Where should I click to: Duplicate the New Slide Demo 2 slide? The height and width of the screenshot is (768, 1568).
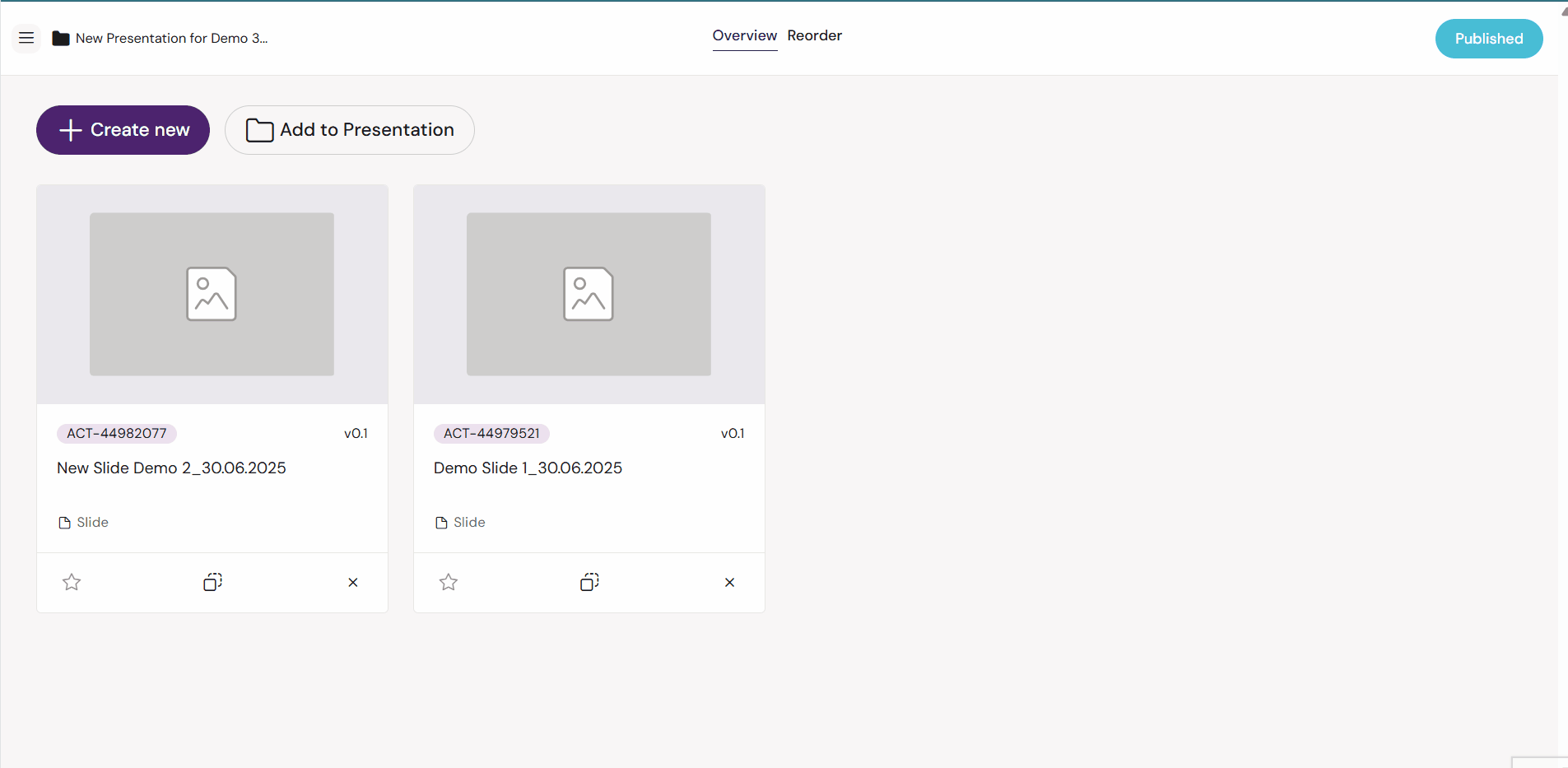tap(212, 583)
